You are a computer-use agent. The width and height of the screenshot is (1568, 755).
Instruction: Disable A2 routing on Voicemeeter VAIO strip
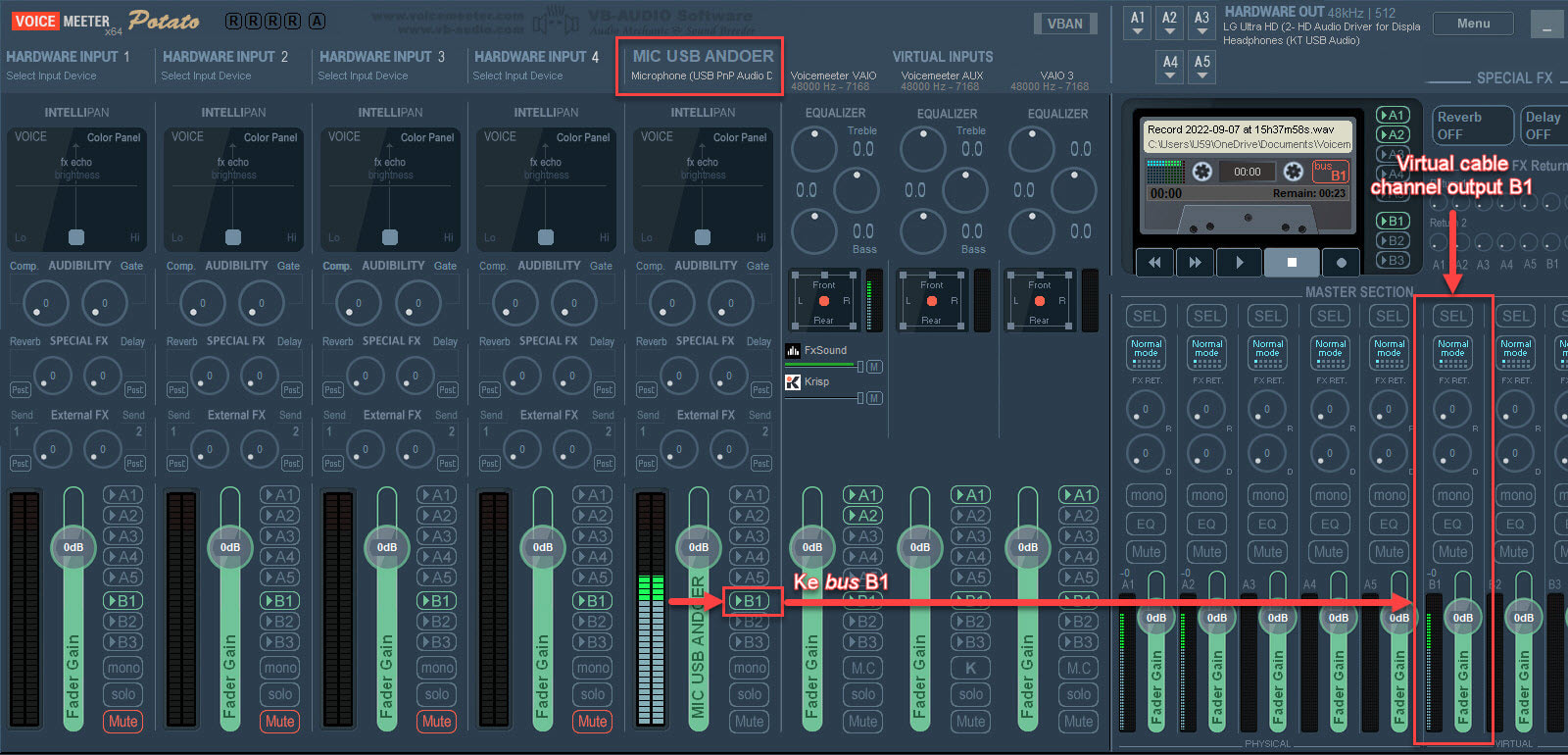tap(863, 516)
